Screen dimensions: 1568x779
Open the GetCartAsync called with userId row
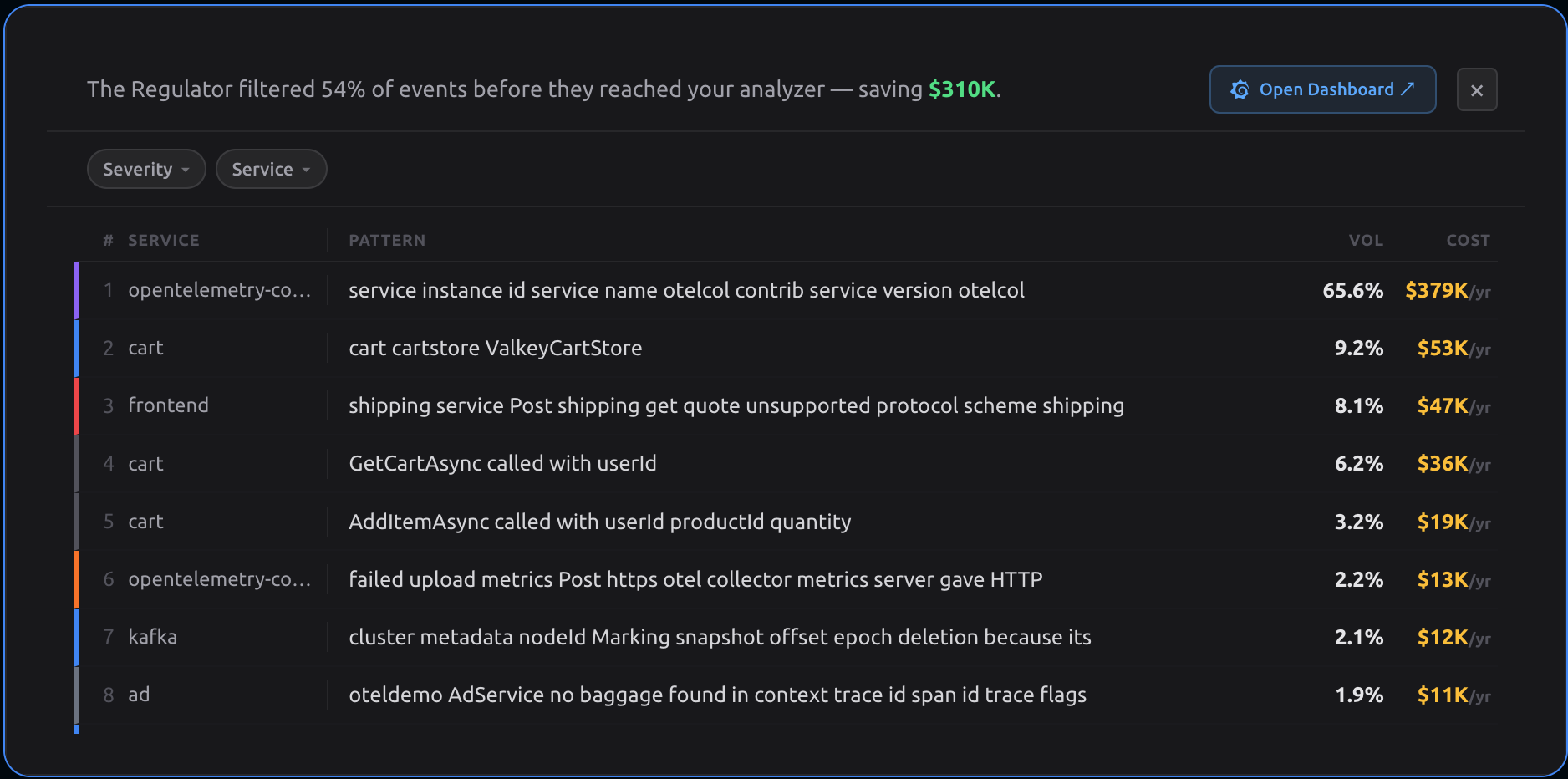pos(502,464)
